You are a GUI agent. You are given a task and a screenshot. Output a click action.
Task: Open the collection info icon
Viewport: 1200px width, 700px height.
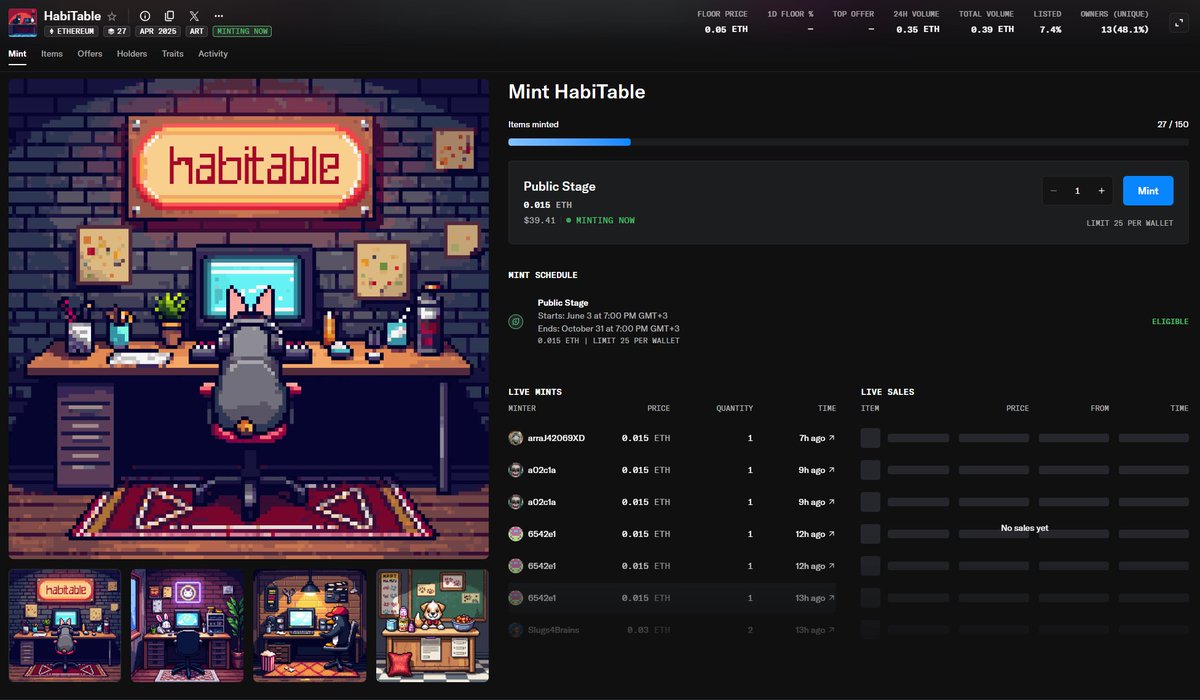tap(145, 16)
